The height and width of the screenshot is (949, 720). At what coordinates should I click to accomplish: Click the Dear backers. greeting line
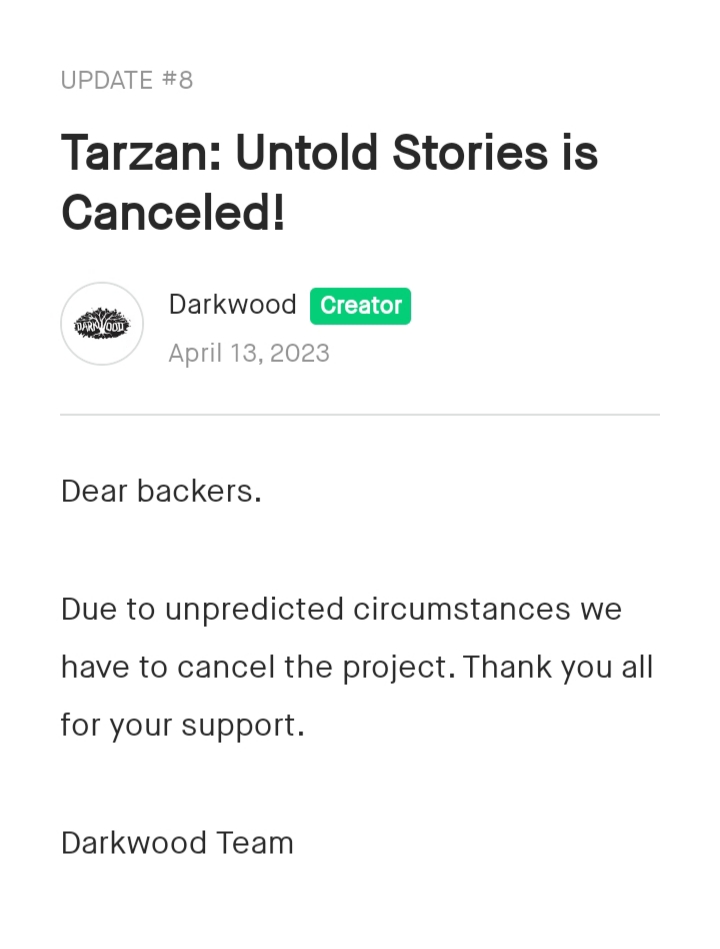pos(162,491)
